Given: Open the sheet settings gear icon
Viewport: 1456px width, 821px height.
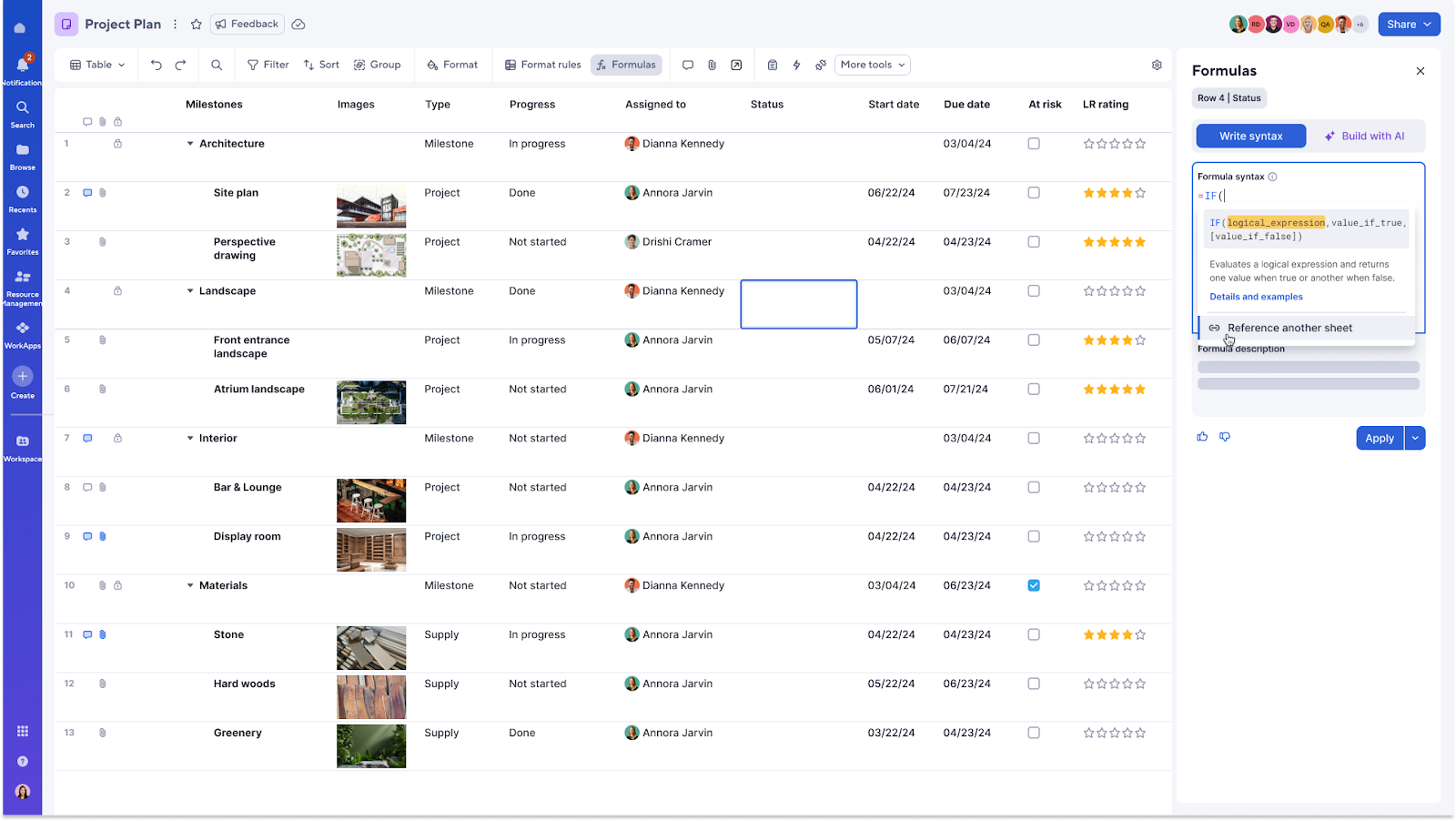Looking at the screenshot, I should tap(1157, 65).
